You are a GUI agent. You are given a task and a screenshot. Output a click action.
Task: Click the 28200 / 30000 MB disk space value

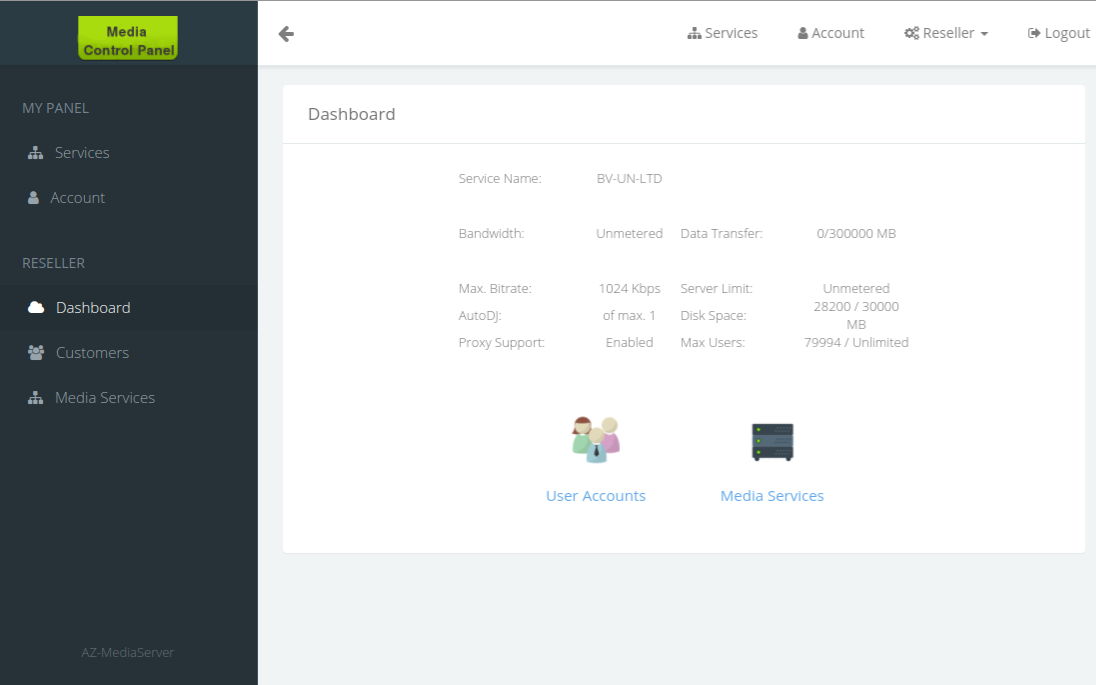856,315
